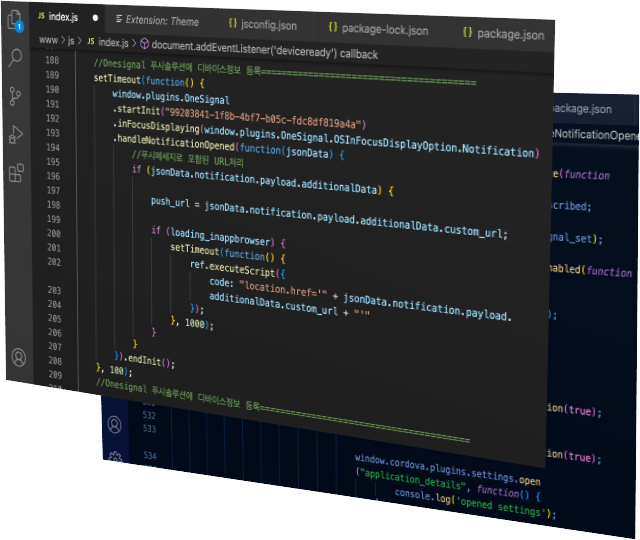Open the Search view icon

[x=15, y=57]
